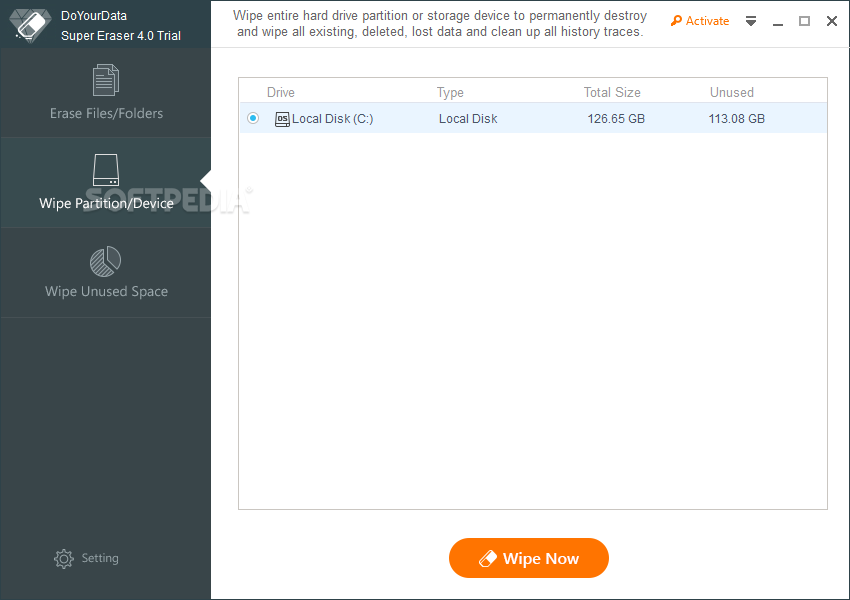
Task: Select the Local Disk (C:) radio button
Action: 253,118
